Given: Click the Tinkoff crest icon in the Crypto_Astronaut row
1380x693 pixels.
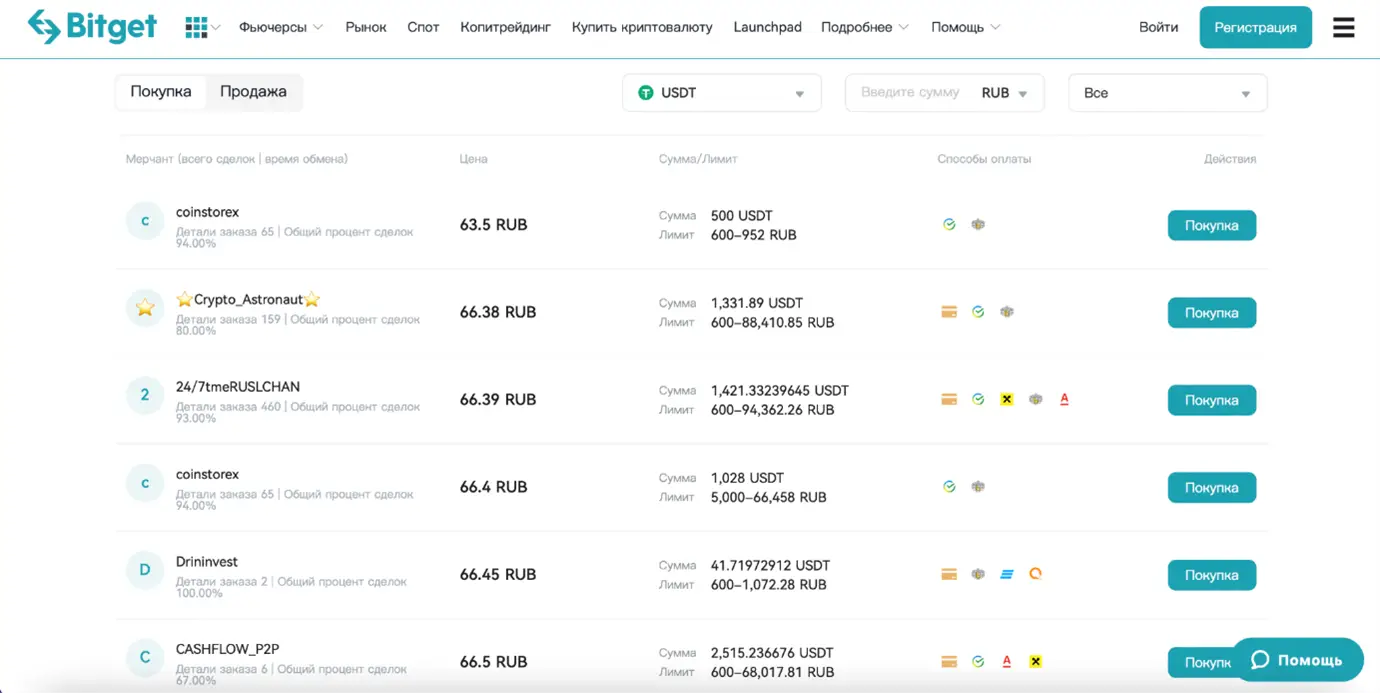Looking at the screenshot, I should point(1007,312).
